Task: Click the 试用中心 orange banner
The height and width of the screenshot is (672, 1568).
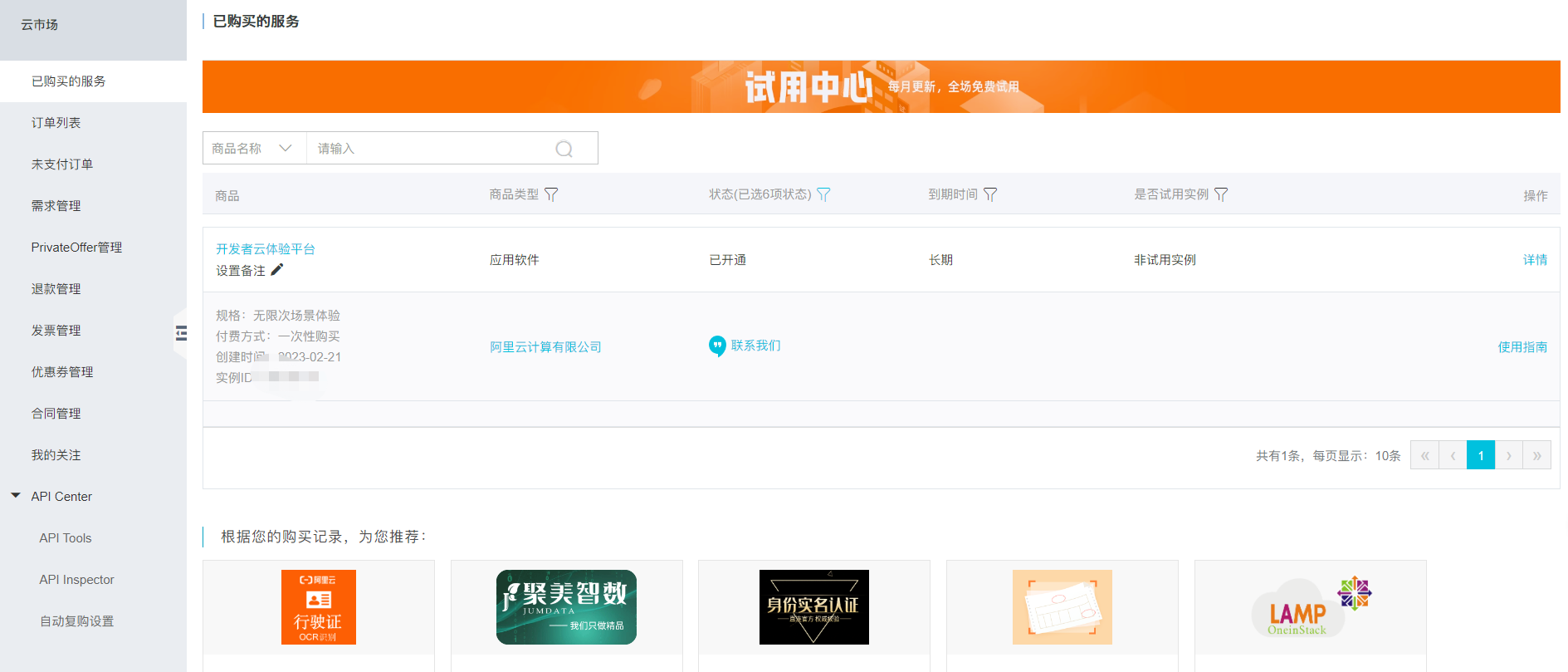Action: [882, 86]
